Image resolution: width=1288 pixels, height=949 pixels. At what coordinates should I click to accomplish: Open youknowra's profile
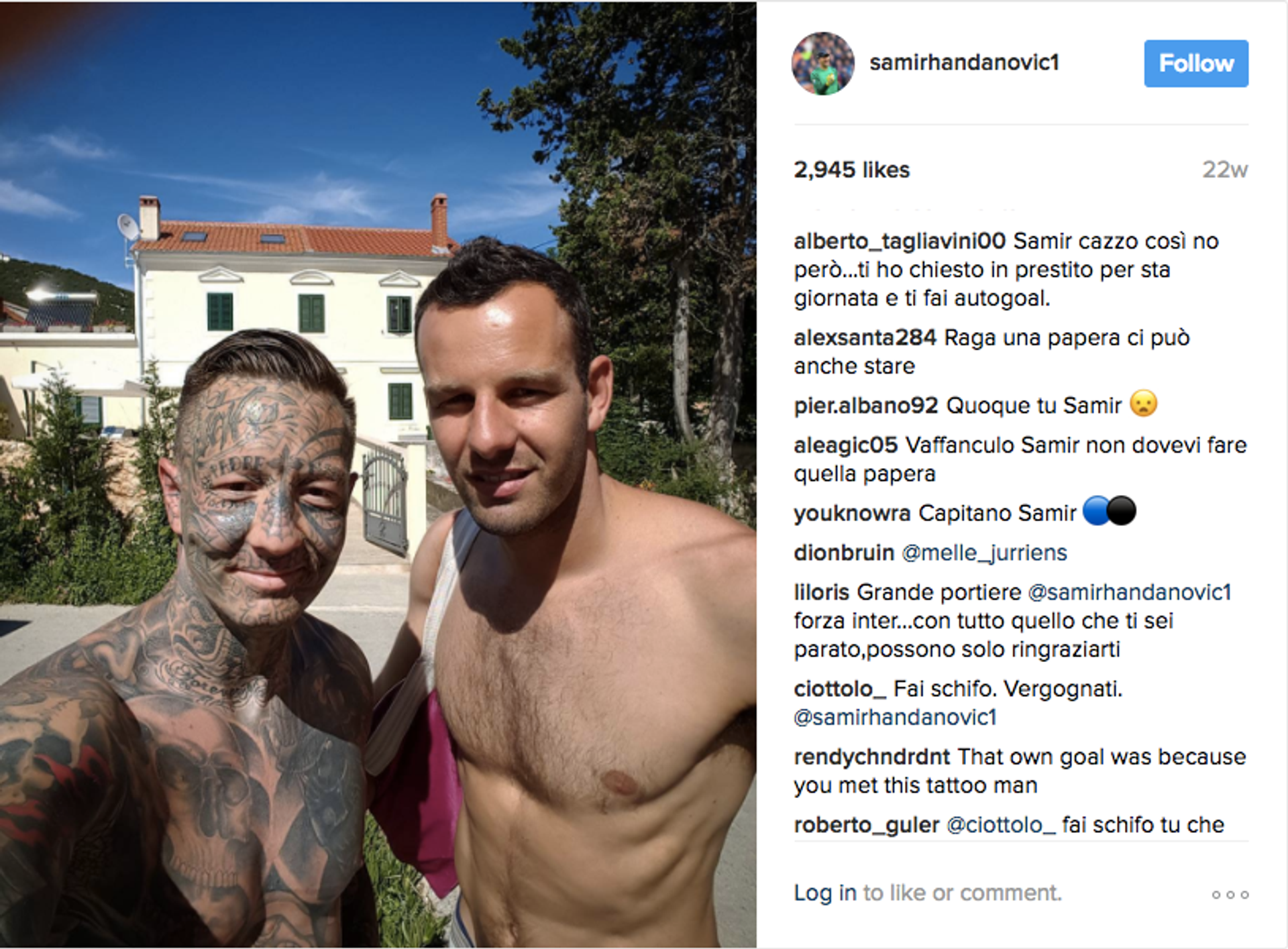(852, 513)
